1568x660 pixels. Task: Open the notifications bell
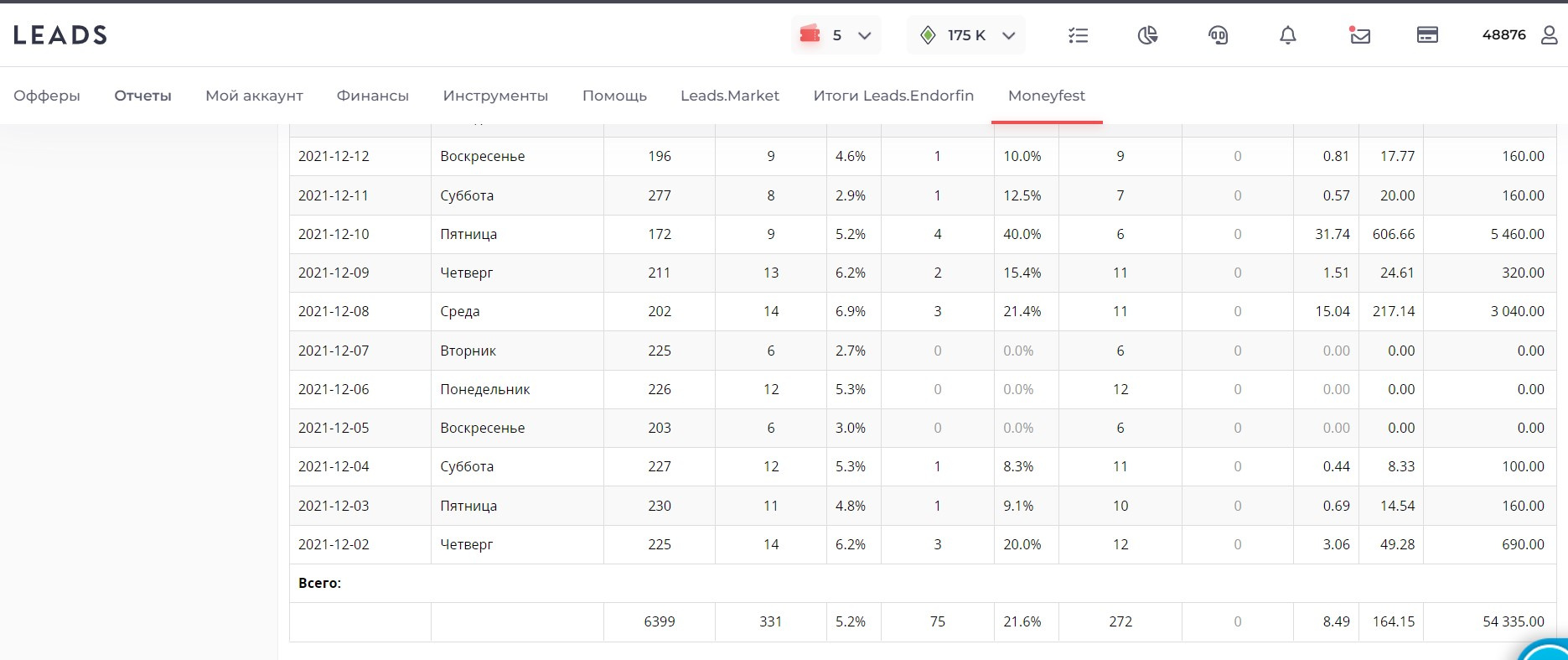(1288, 35)
